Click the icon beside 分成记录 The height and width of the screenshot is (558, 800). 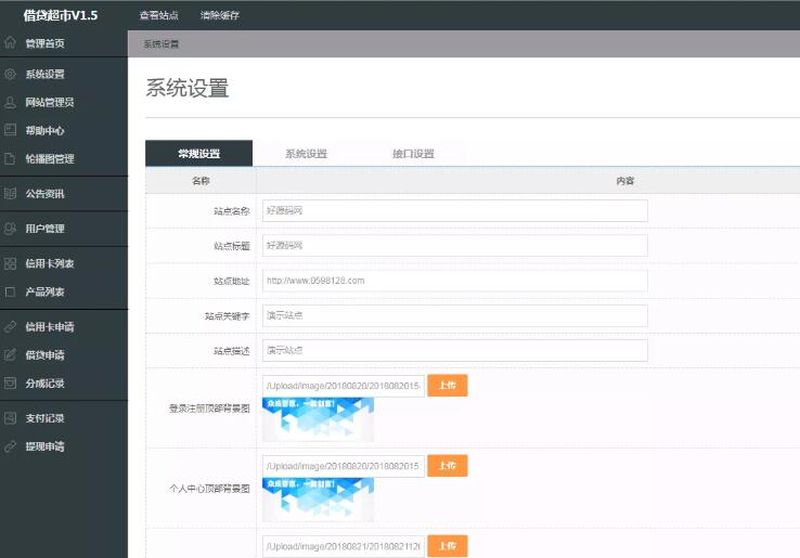(10, 383)
